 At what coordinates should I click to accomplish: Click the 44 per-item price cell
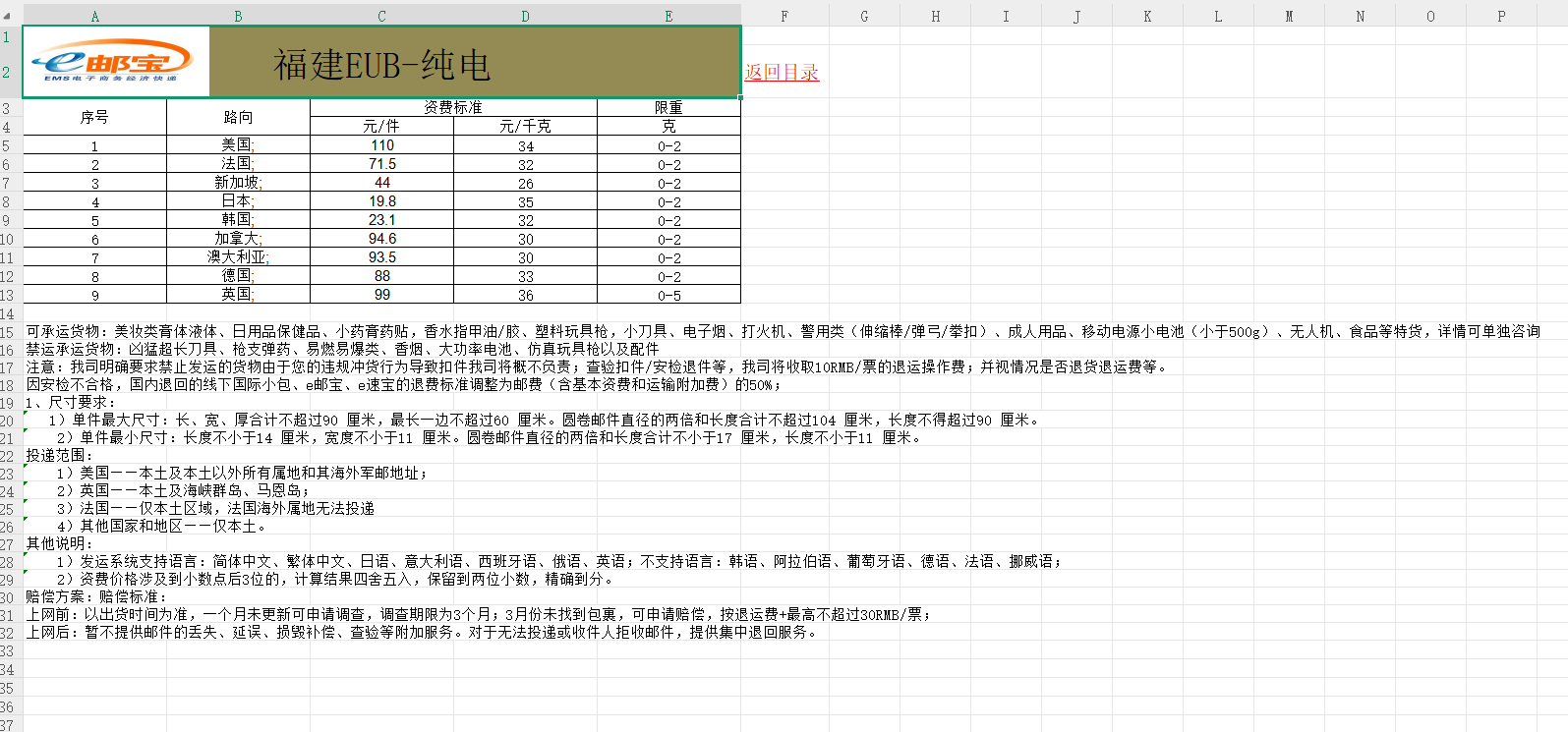click(x=381, y=183)
